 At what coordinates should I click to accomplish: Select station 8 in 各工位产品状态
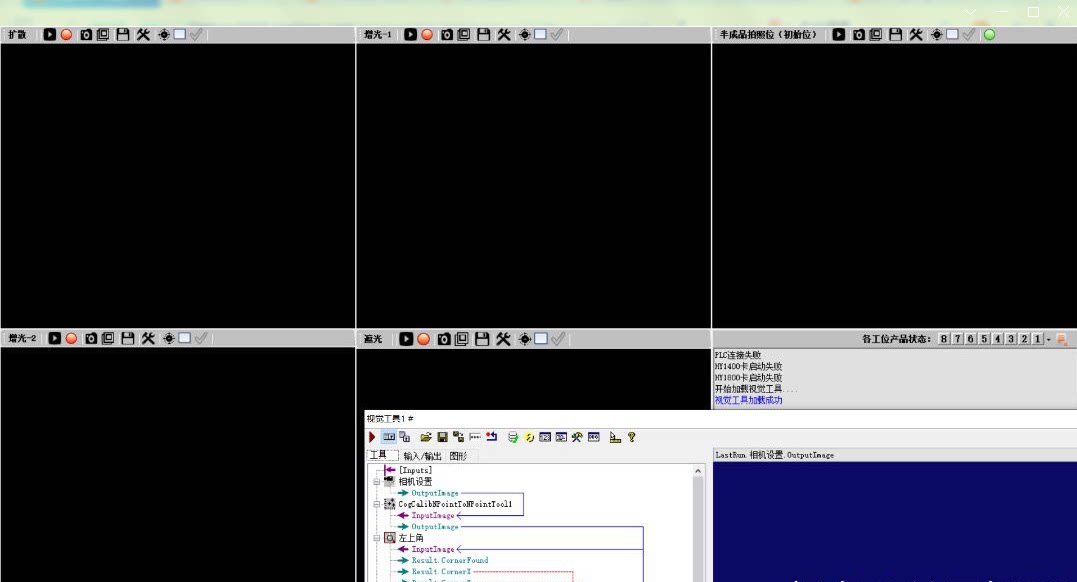(944, 339)
